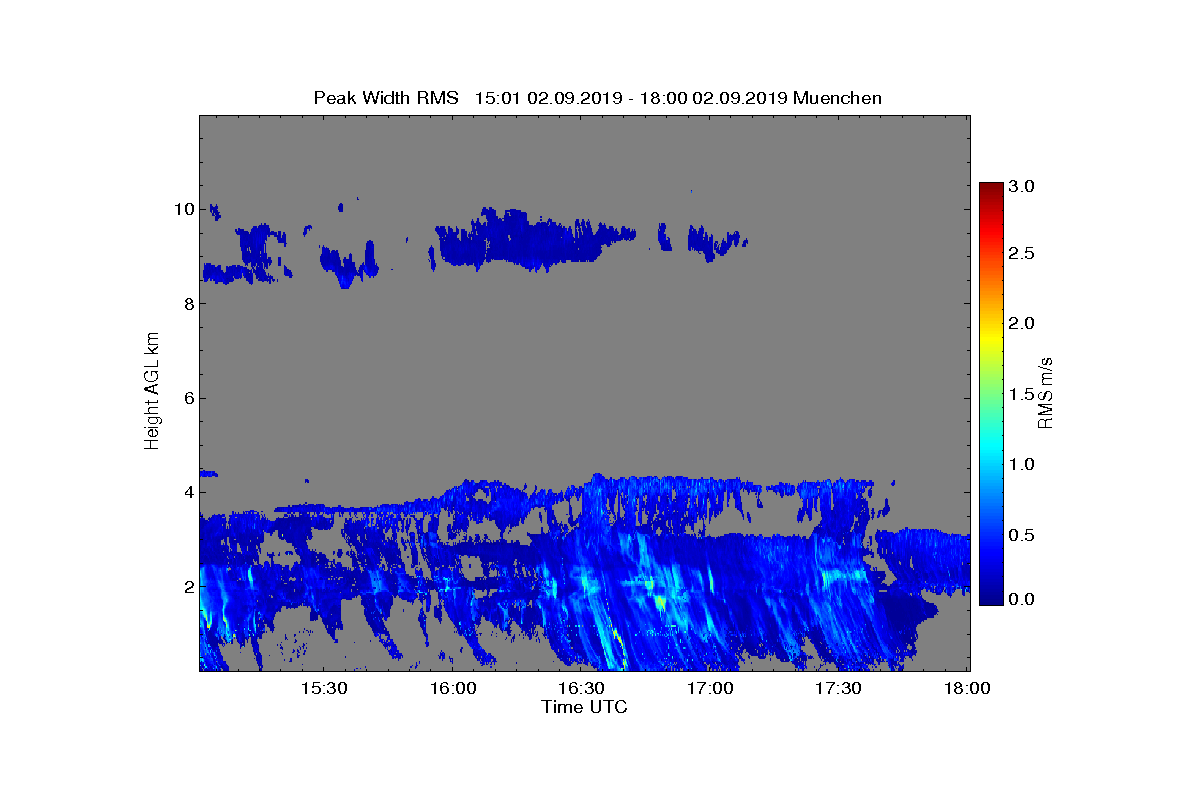Pick the dark blue bottom of colorbar
Screen dimensions: 1200x800
click(x=991, y=598)
